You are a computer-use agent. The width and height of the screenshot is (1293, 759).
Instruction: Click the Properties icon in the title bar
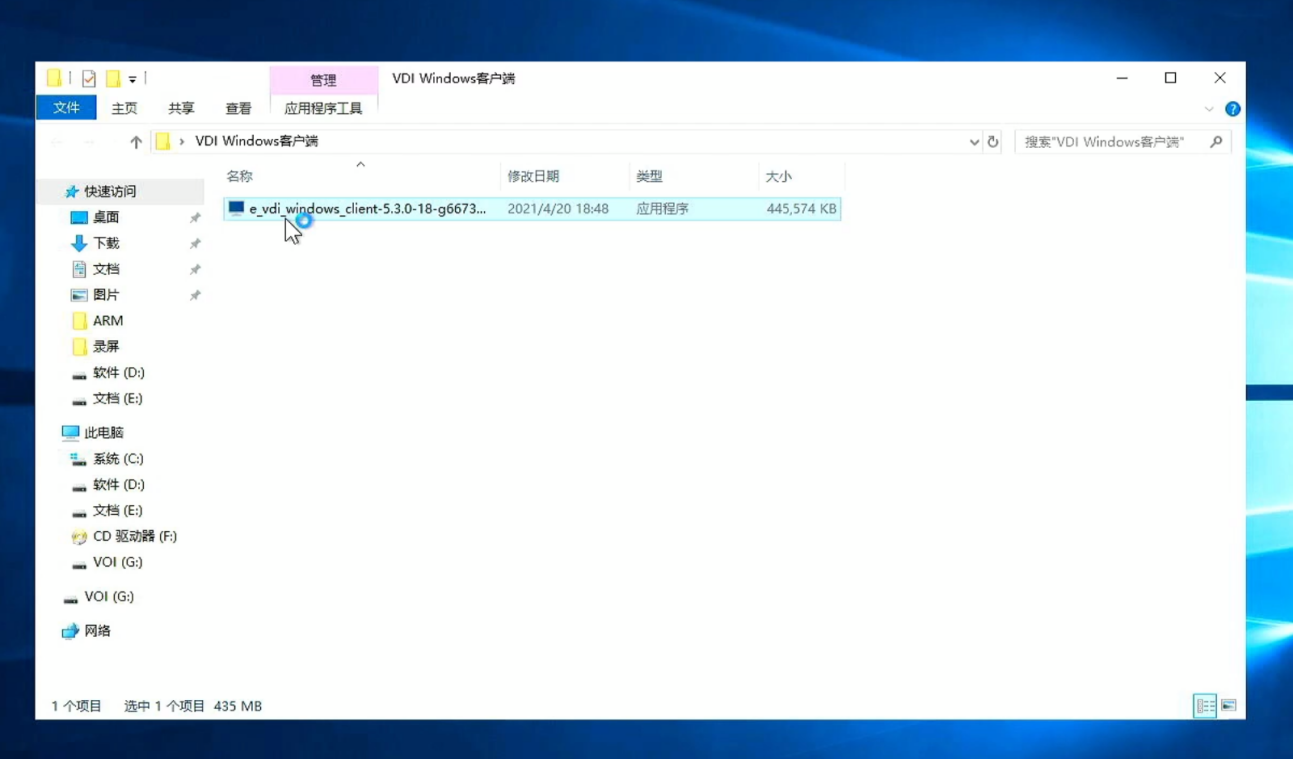[x=89, y=78]
